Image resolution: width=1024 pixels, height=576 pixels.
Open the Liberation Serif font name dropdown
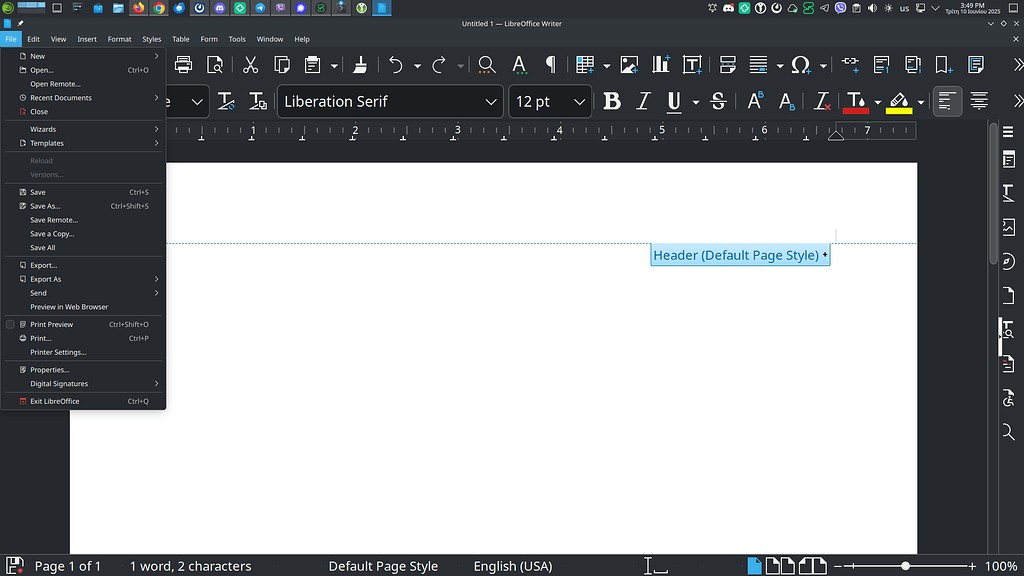[490, 101]
